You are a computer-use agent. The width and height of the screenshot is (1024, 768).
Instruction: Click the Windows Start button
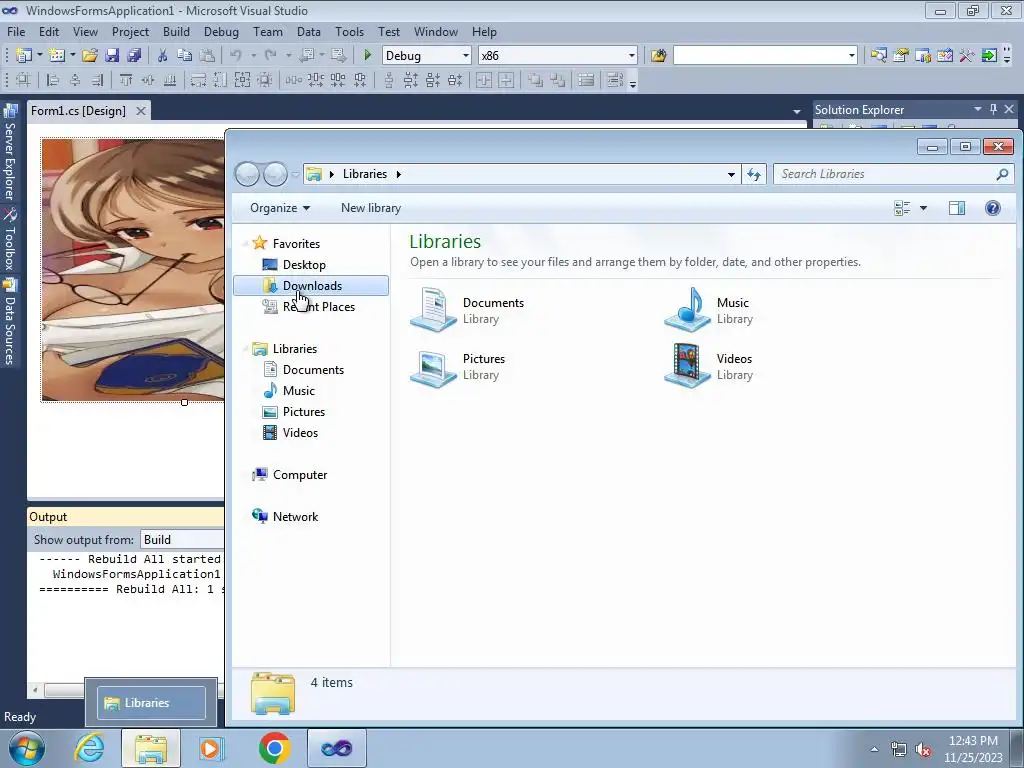pyautogui.click(x=27, y=748)
